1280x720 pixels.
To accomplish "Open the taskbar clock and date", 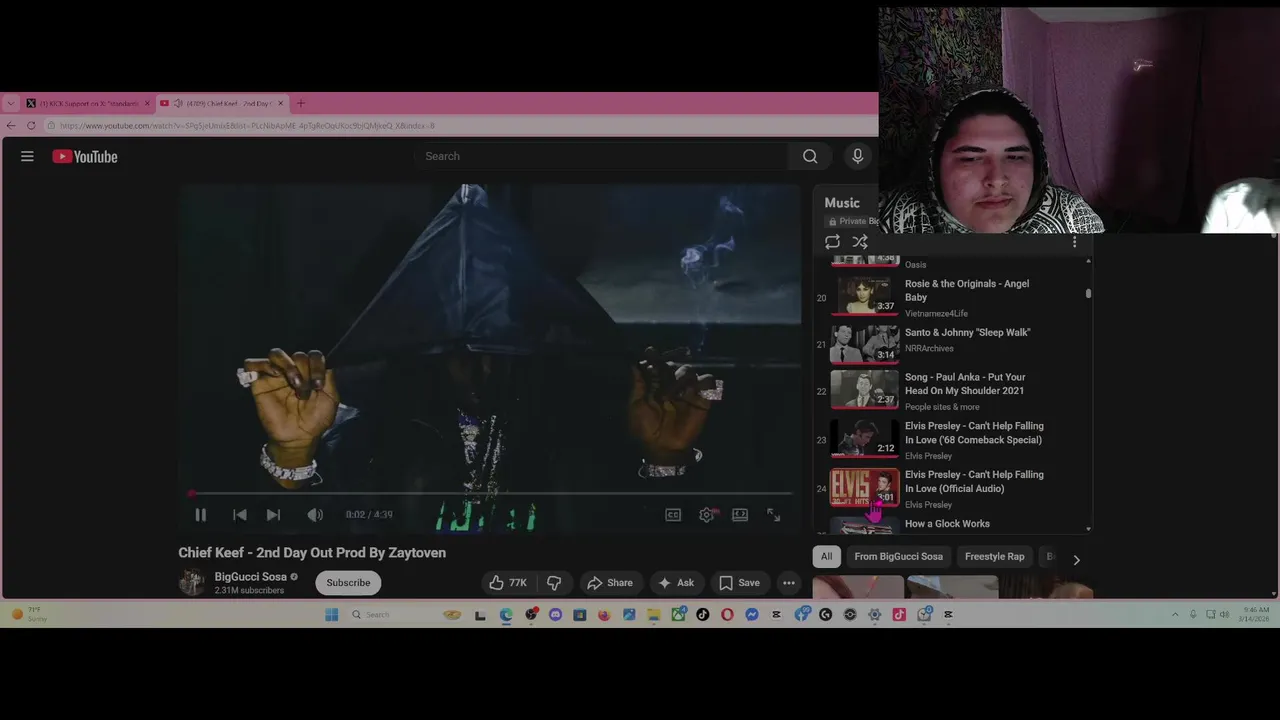I will pyautogui.click(x=1256, y=615).
